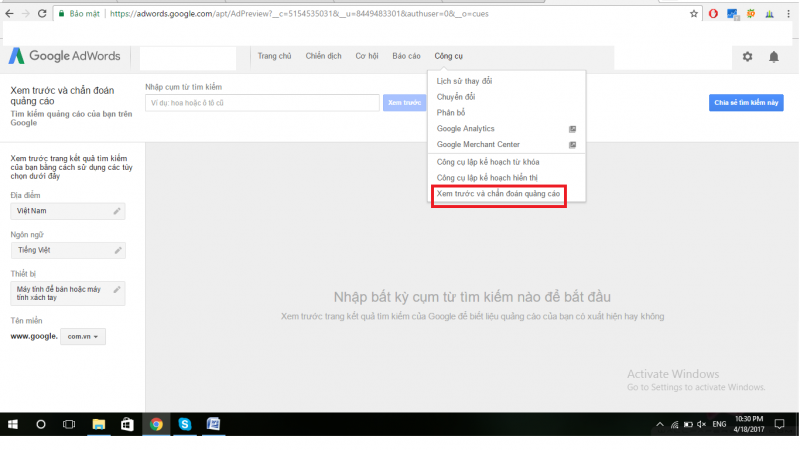The height and width of the screenshot is (450, 800).
Task: Click the browser back arrow
Action: 9,14
